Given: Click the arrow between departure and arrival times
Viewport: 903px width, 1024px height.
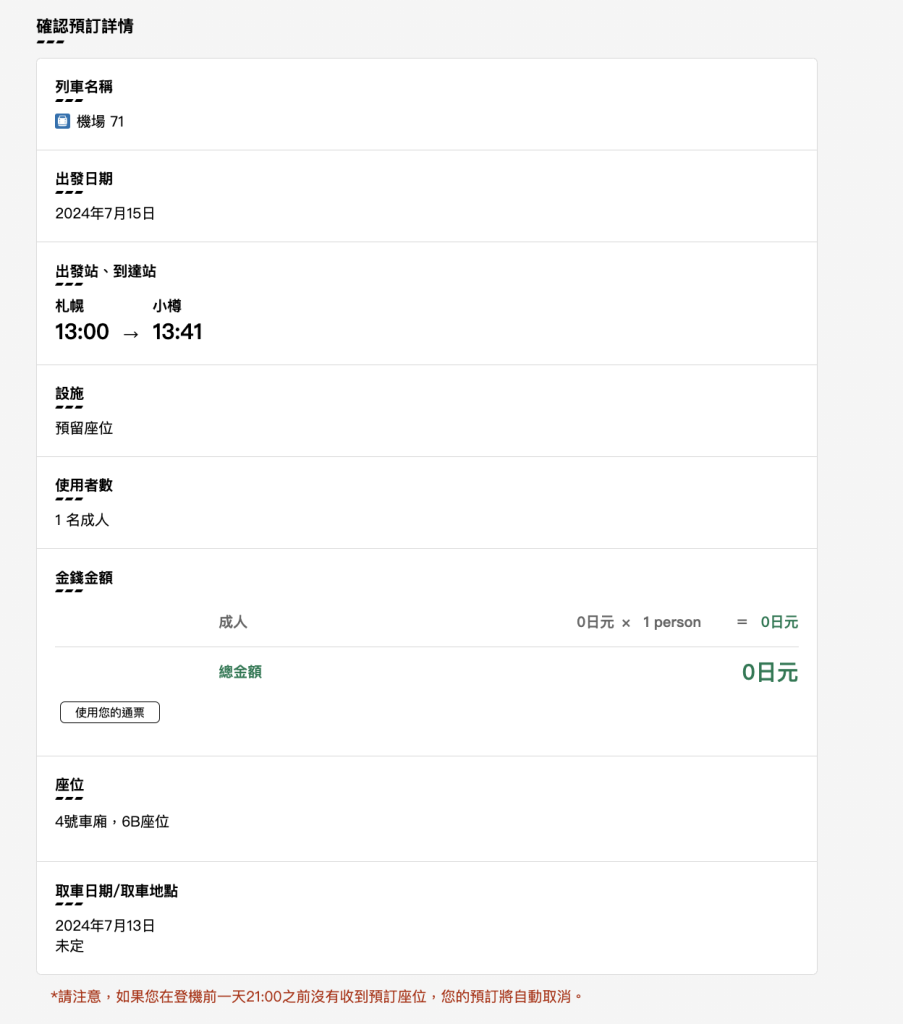Looking at the screenshot, I should coord(130,334).
